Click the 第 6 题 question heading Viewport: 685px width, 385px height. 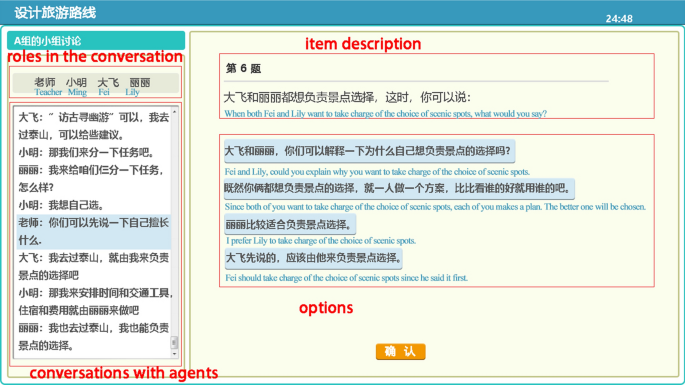(243, 69)
